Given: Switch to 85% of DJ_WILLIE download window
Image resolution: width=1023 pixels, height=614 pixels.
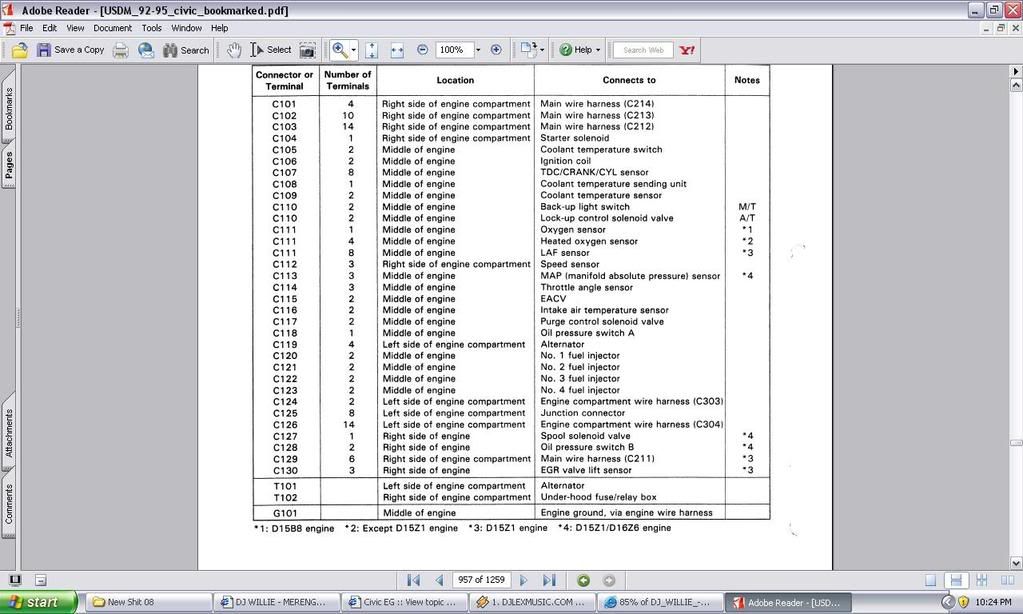Looking at the screenshot, I should (x=661, y=602).
